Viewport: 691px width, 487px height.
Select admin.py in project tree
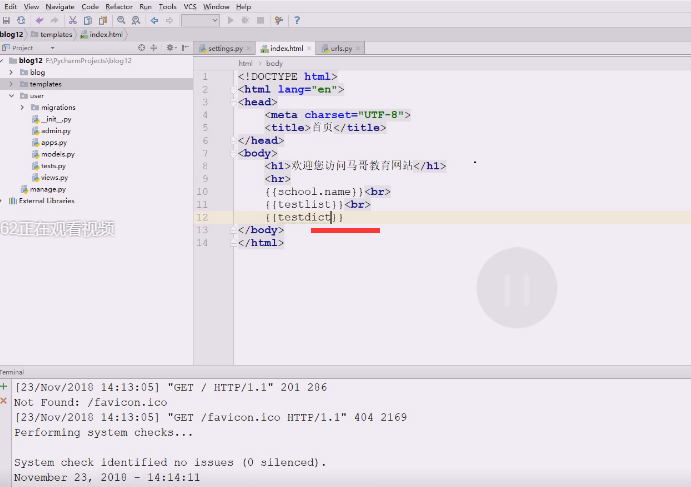click(56, 131)
